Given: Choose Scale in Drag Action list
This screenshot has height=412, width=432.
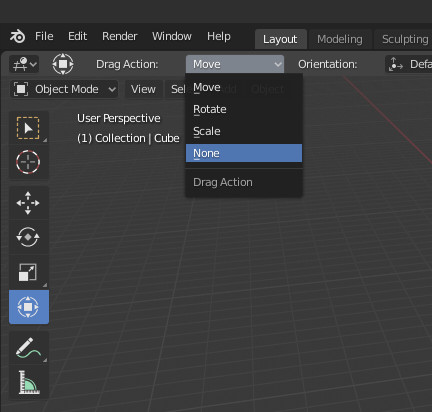Looking at the screenshot, I should click(244, 131).
